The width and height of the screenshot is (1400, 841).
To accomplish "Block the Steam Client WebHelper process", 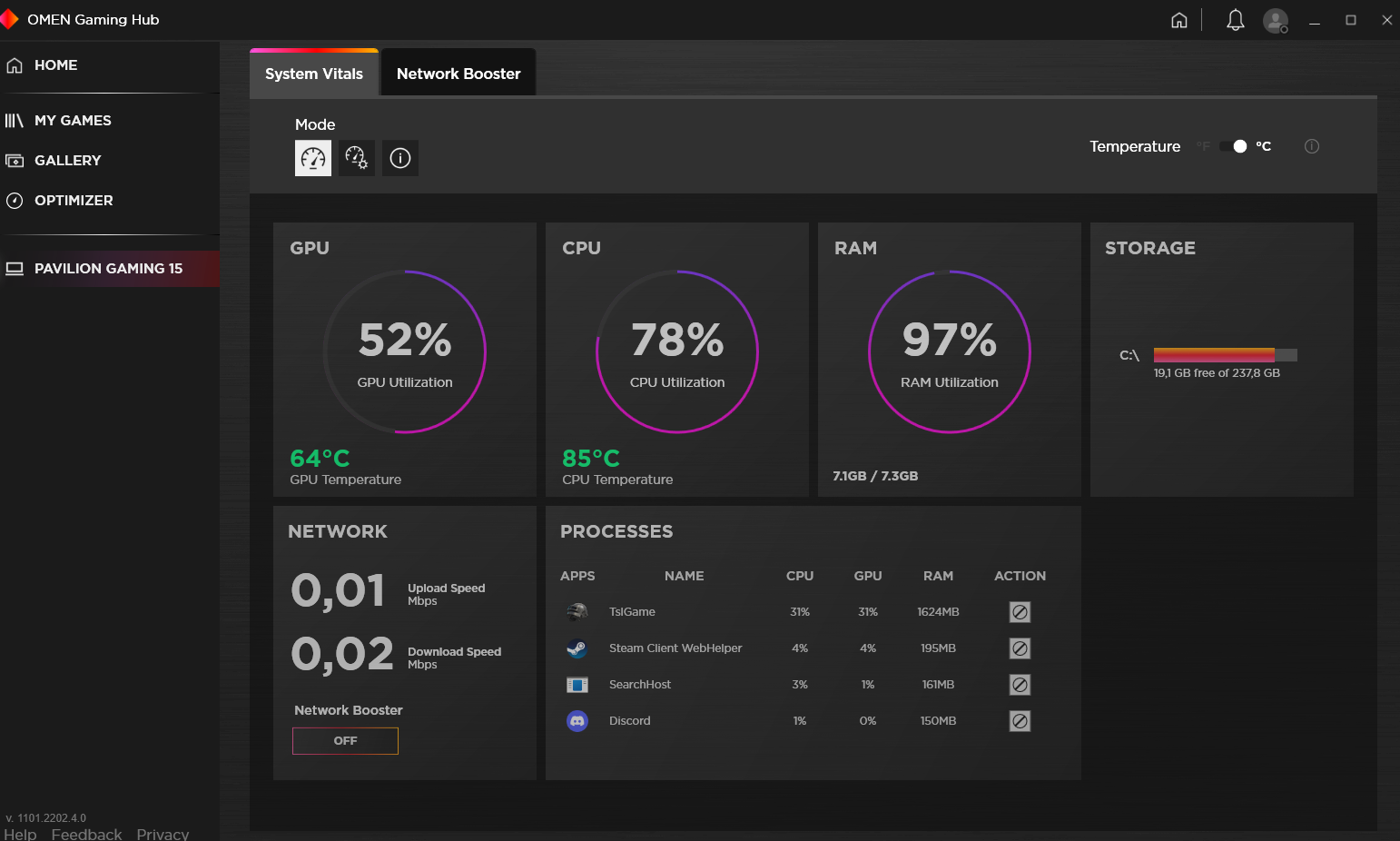I will coord(1020,648).
